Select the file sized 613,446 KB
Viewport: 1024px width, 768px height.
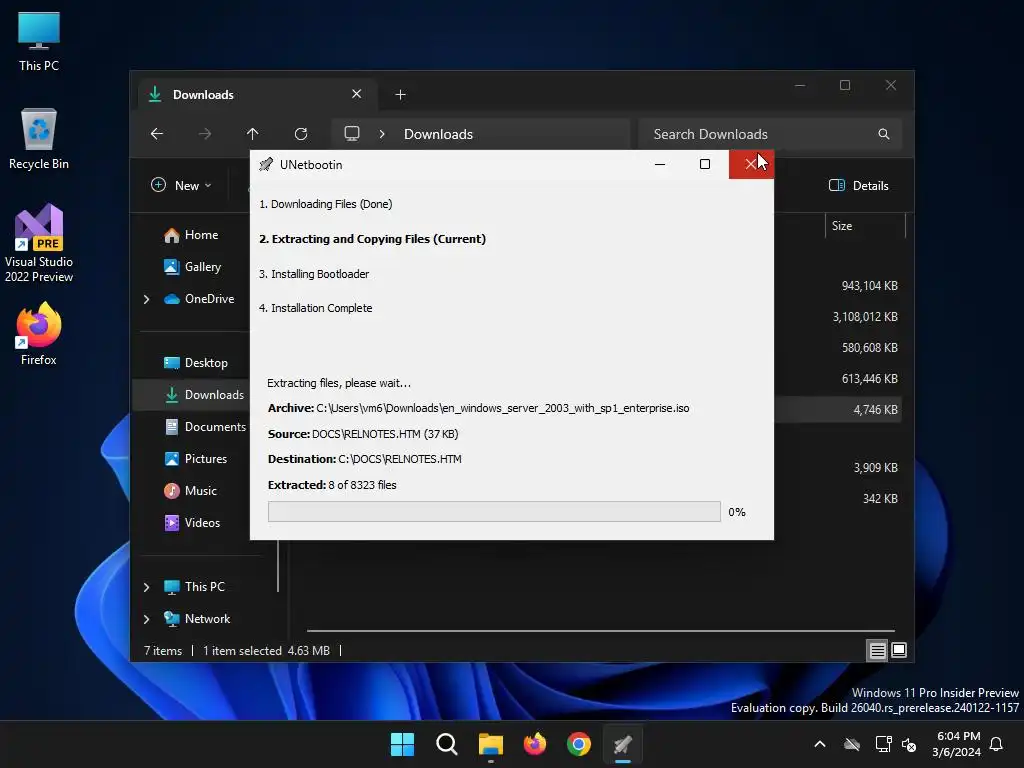pyautogui.click(x=869, y=379)
